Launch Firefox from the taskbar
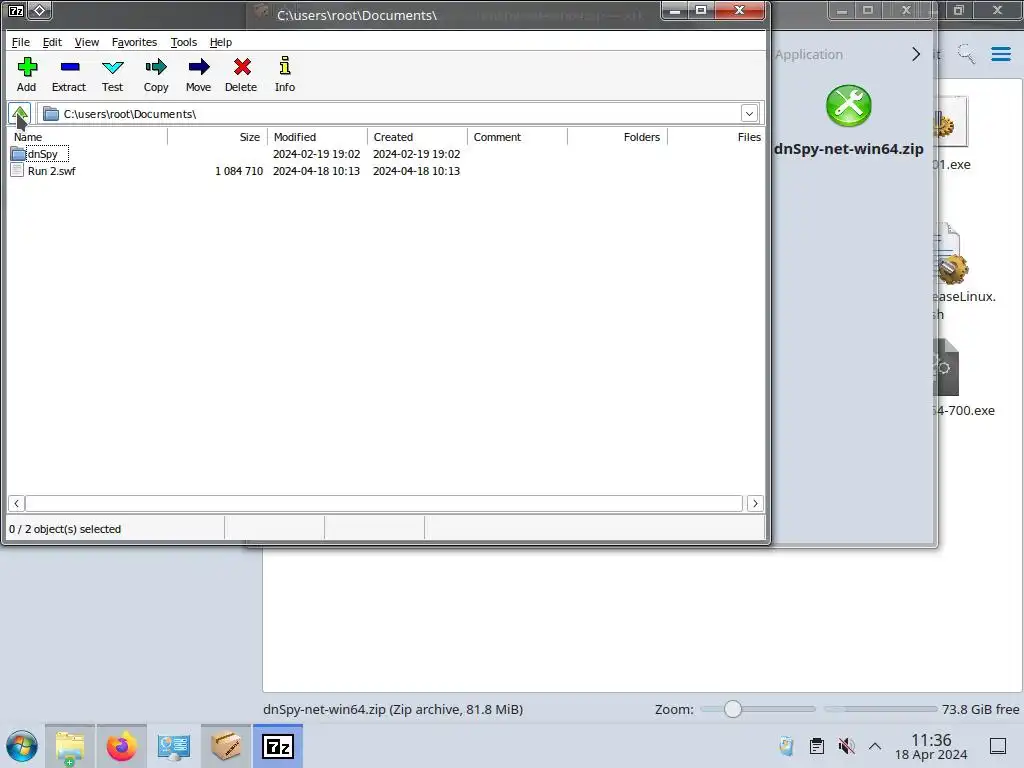 pyautogui.click(x=121, y=746)
